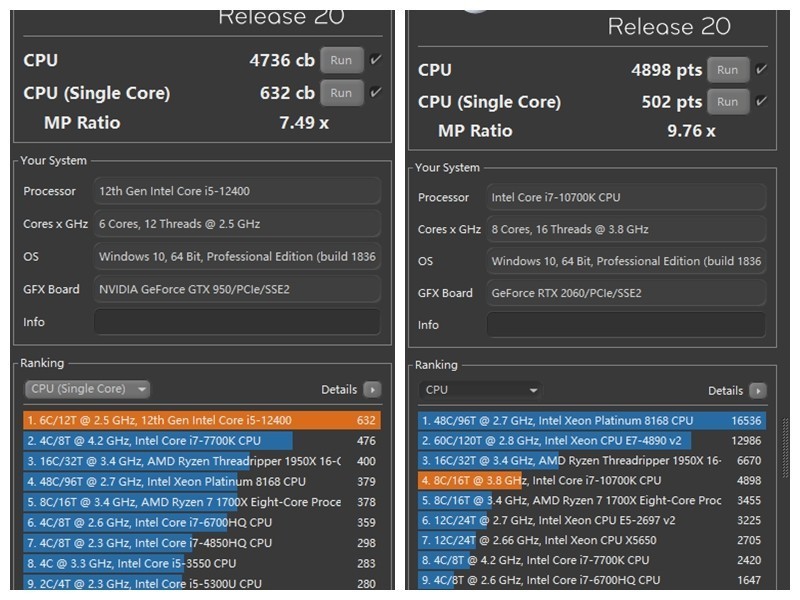Click the 9.76 x MP Ratio value
The image size is (800, 600).
coord(691,131)
